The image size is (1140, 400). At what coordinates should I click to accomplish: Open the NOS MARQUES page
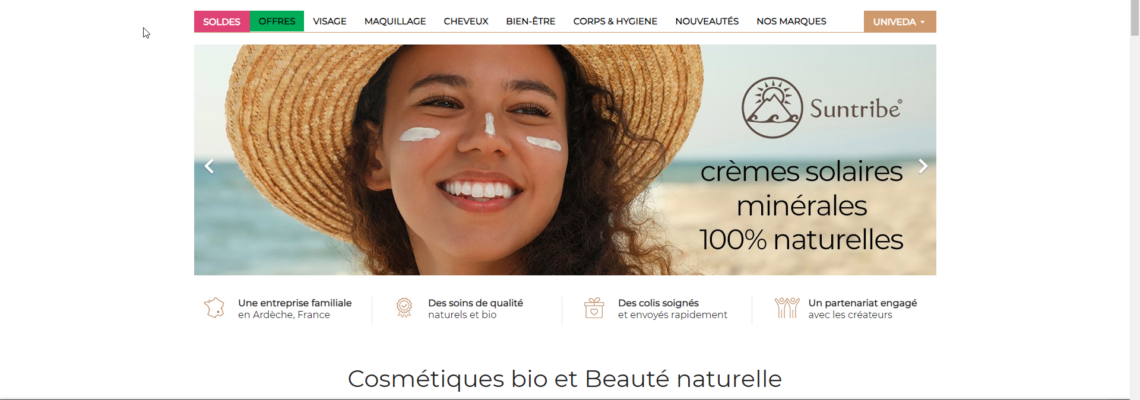(791, 22)
